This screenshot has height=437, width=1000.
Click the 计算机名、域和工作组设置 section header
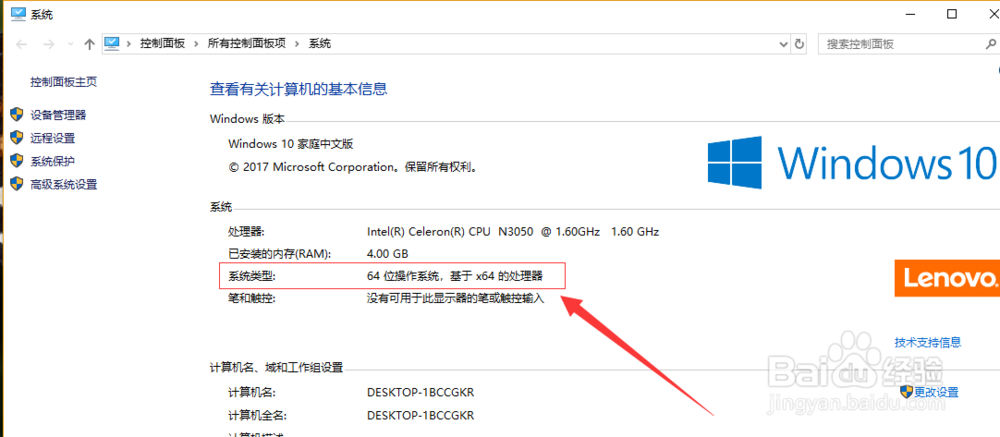pos(276,367)
